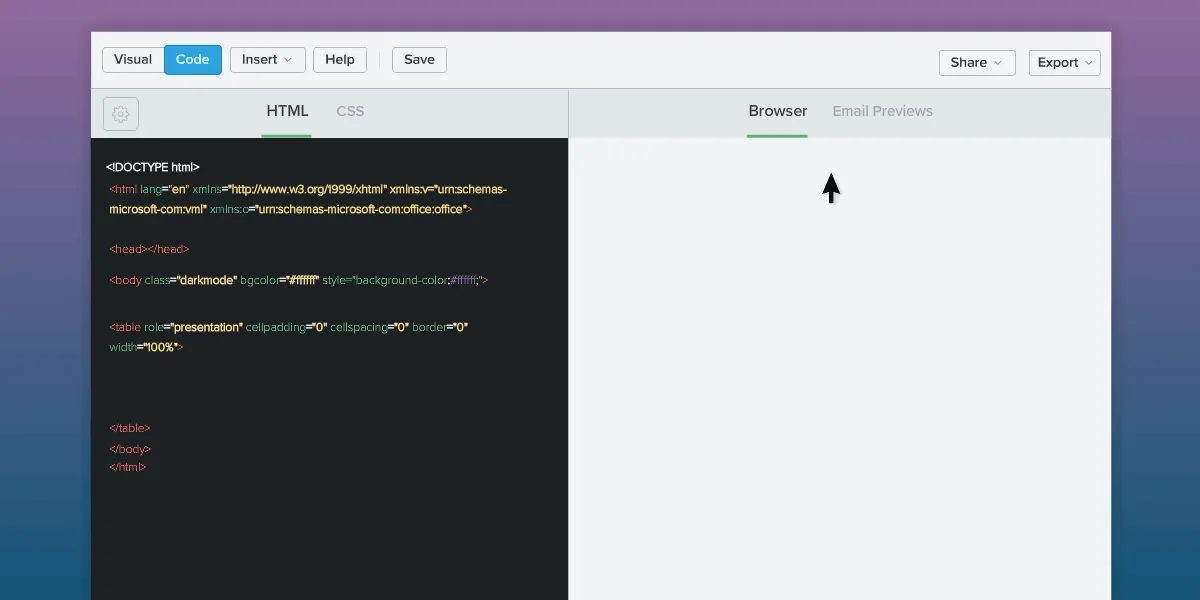Click the table role="presentation" line
This screenshot has width=1200, height=600.
pos(289,327)
